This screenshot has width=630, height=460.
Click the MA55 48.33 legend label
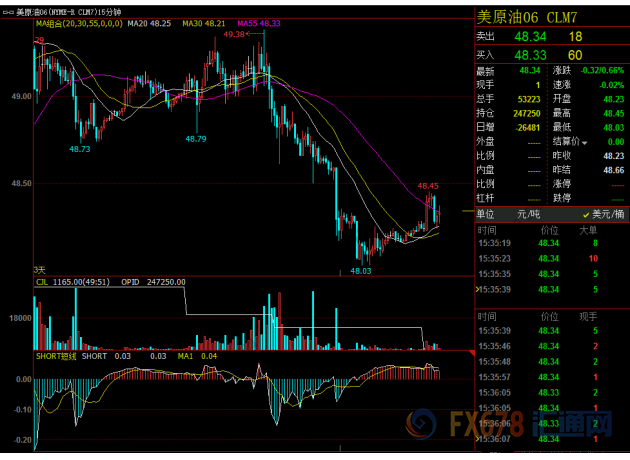point(259,22)
